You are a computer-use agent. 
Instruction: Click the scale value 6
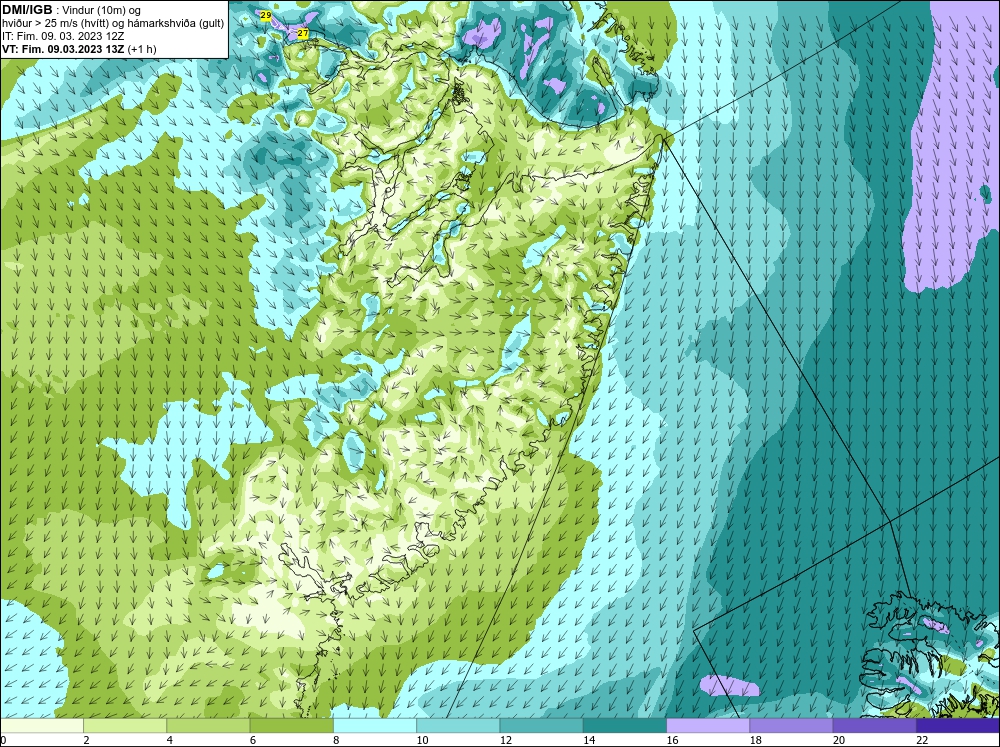click(253, 740)
